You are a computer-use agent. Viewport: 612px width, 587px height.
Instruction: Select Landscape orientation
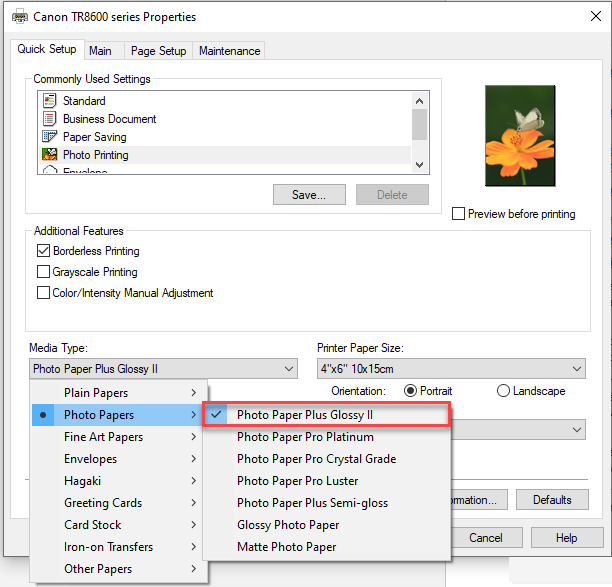(x=503, y=391)
